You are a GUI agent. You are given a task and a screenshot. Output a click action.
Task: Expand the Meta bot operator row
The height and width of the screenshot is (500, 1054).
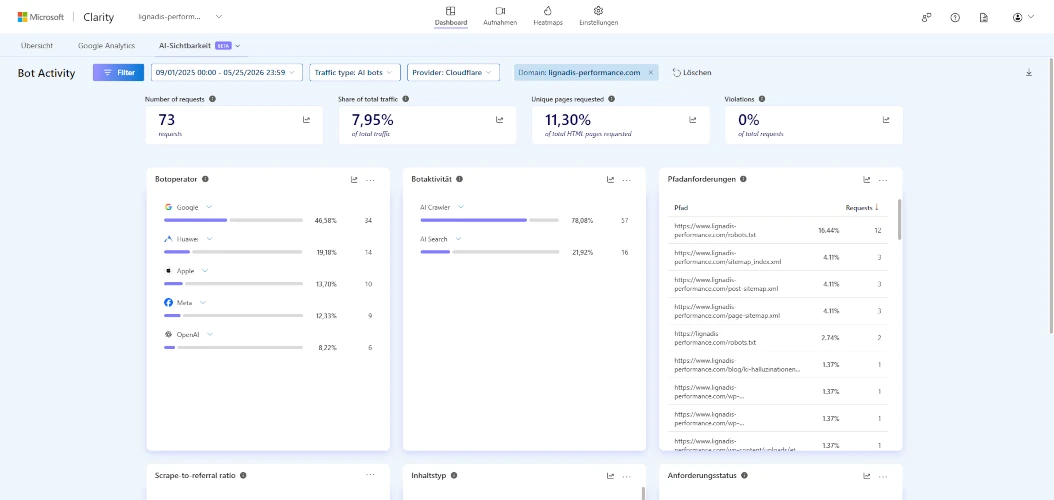[202, 302]
